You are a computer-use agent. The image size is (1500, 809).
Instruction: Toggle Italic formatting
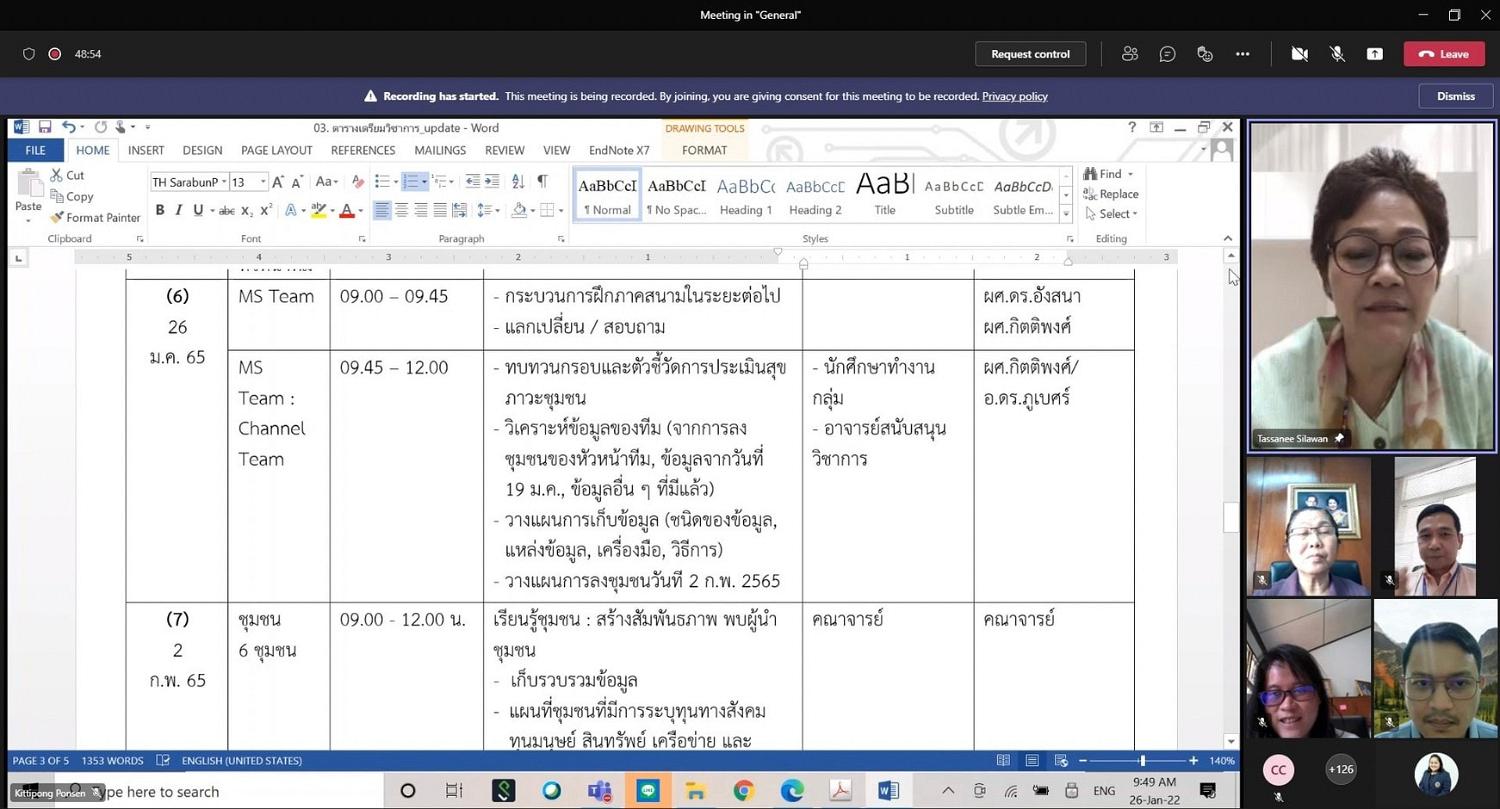pyautogui.click(x=179, y=210)
